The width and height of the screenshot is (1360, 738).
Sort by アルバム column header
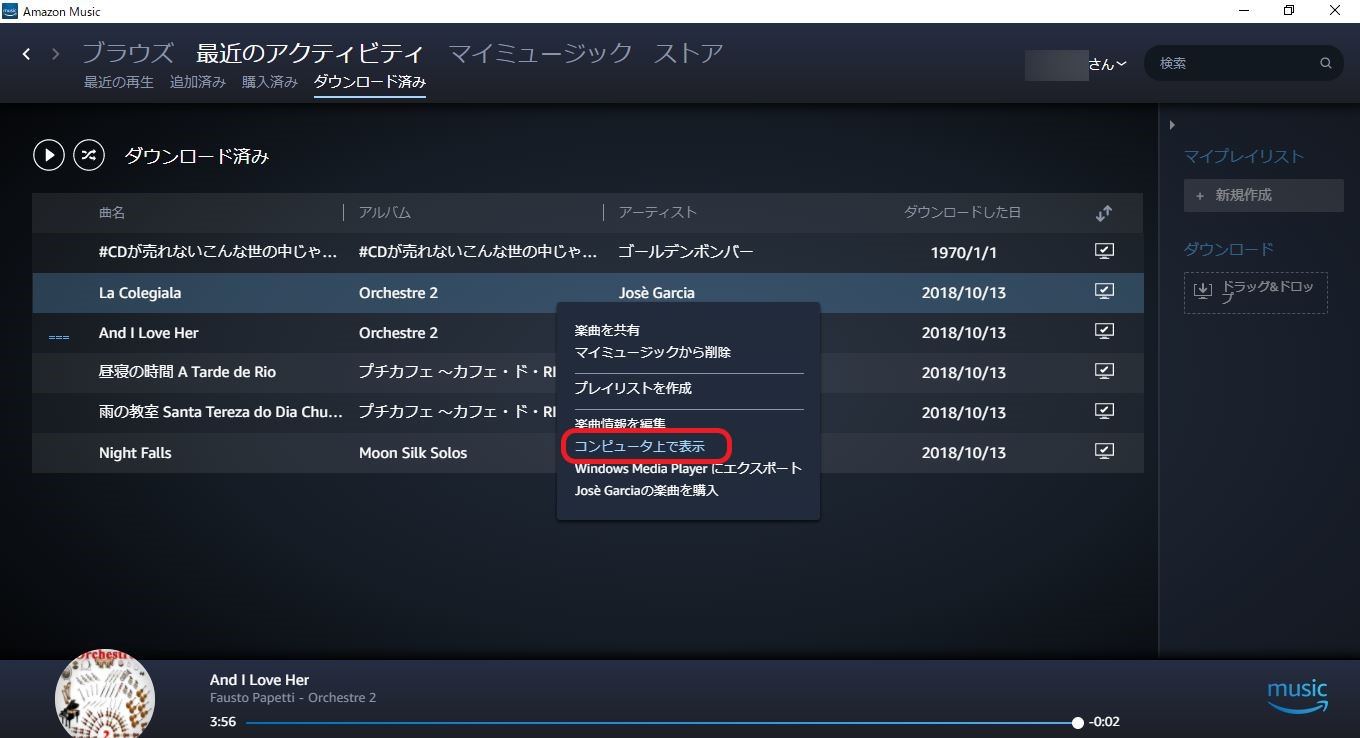coord(385,213)
